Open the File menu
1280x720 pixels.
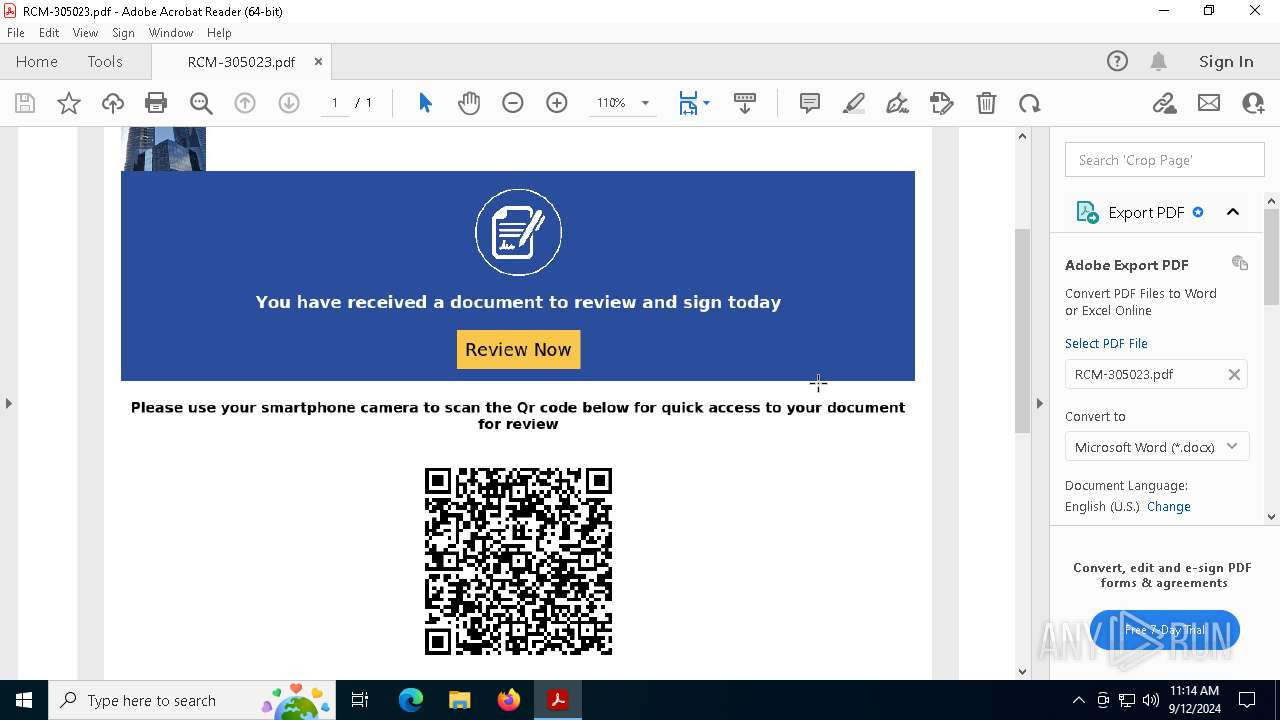[x=16, y=33]
